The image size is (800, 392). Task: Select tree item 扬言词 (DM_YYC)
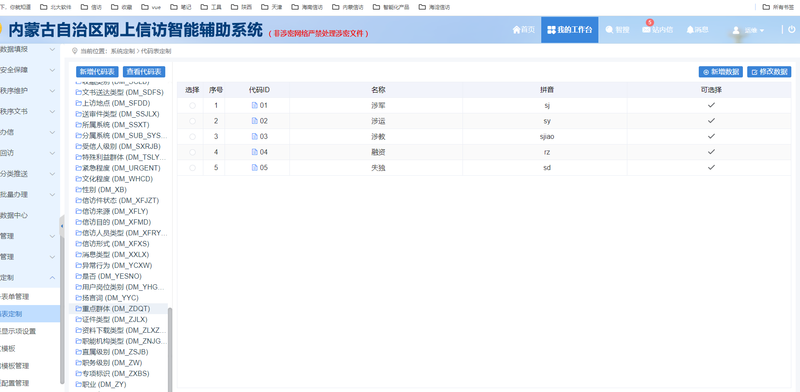click(x=107, y=298)
